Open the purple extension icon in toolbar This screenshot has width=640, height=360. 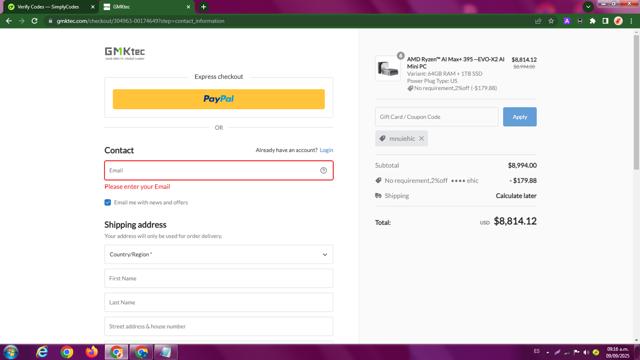click(567, 21)
